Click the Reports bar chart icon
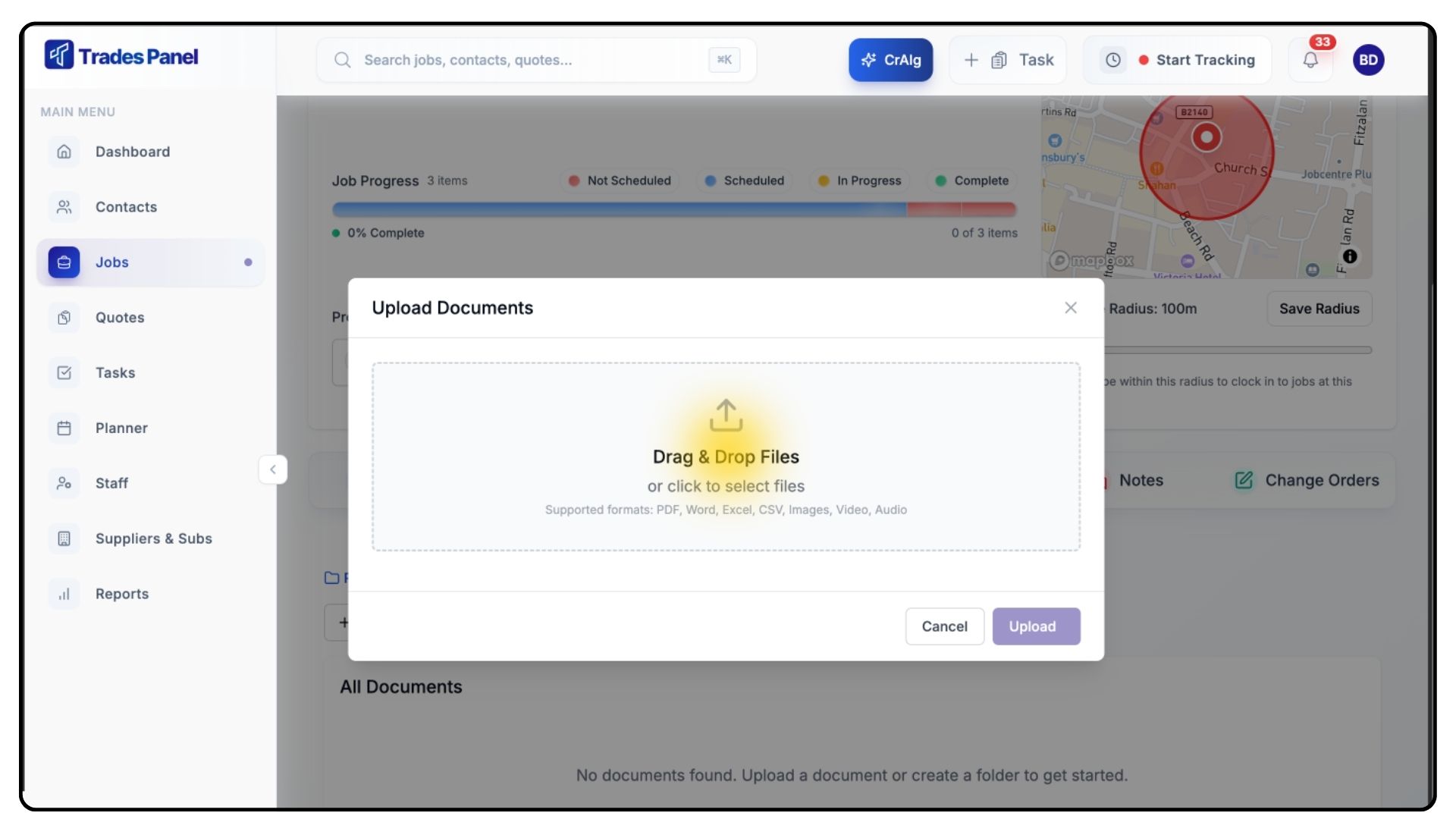The height and width of the screenshot is (819, 1456). coord(64,594)
